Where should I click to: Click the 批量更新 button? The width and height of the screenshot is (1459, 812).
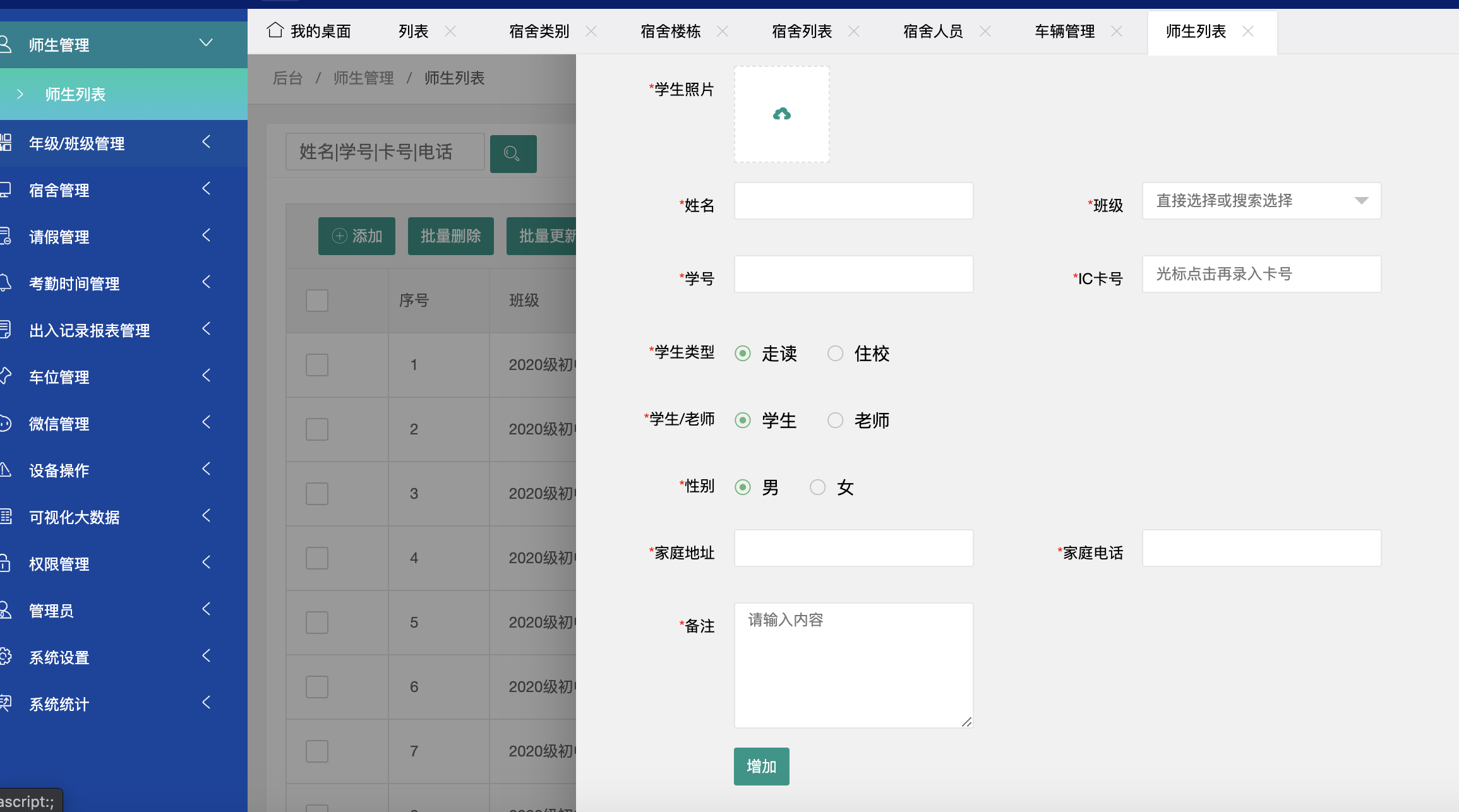pos(542,236)
